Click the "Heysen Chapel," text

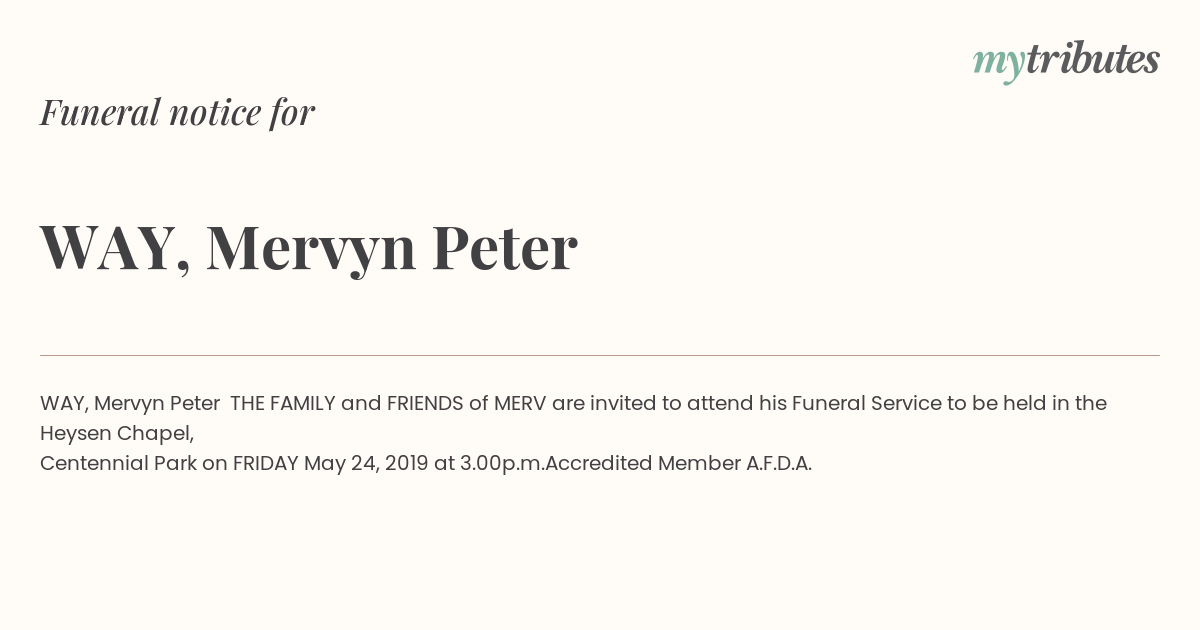pyautogui.click(x=117, y=434)
